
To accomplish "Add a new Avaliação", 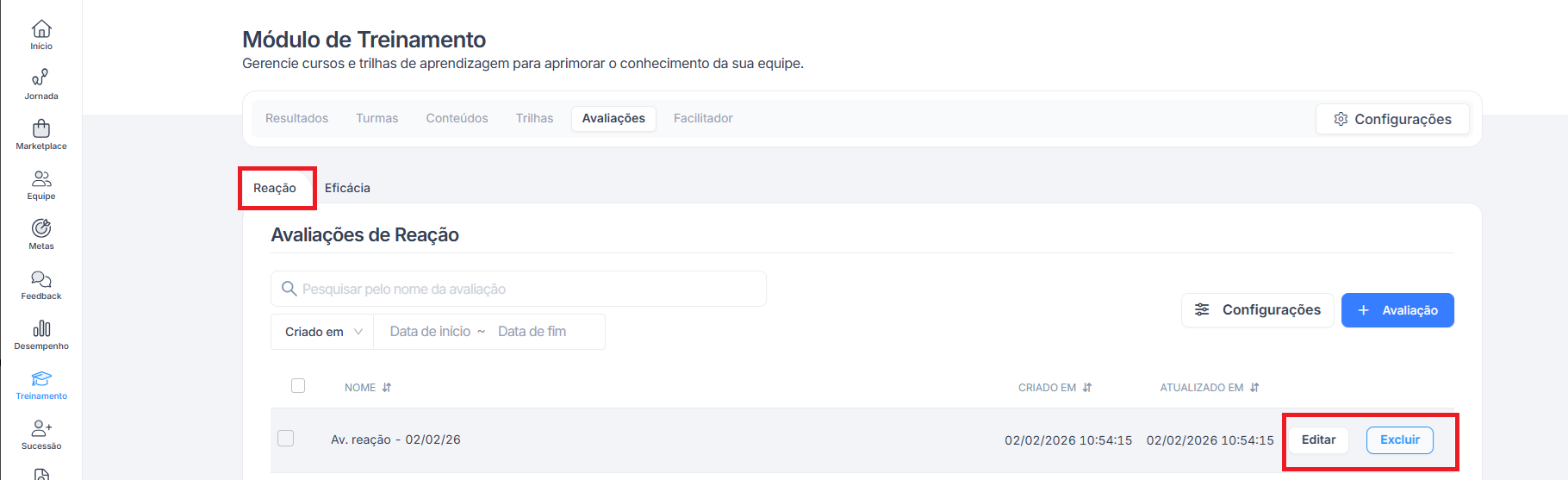I will 1397,310.
